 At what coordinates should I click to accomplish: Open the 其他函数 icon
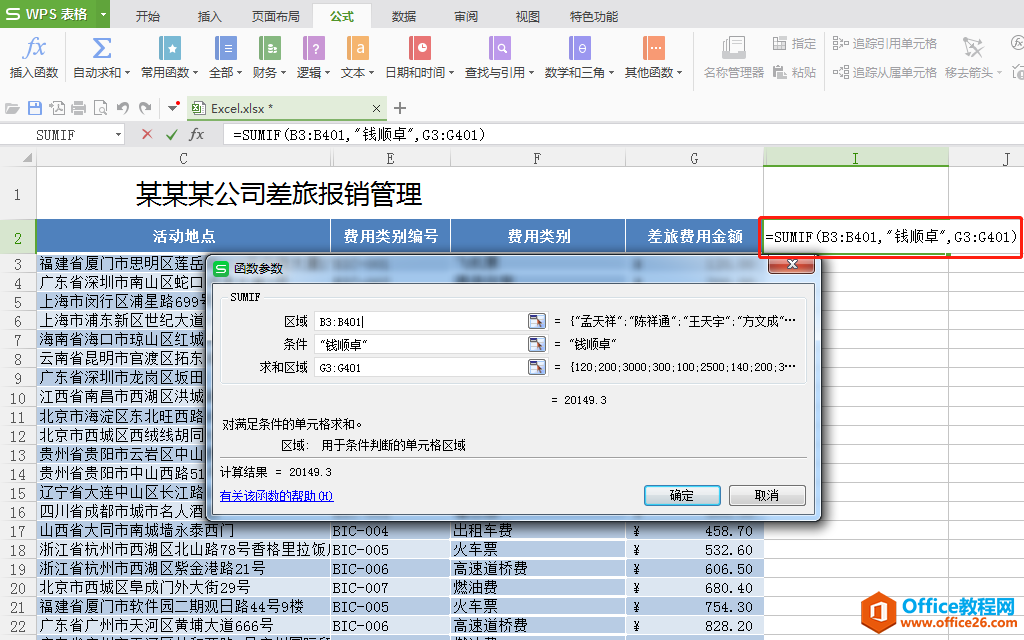pyautogui.click(x=653, y=48)
